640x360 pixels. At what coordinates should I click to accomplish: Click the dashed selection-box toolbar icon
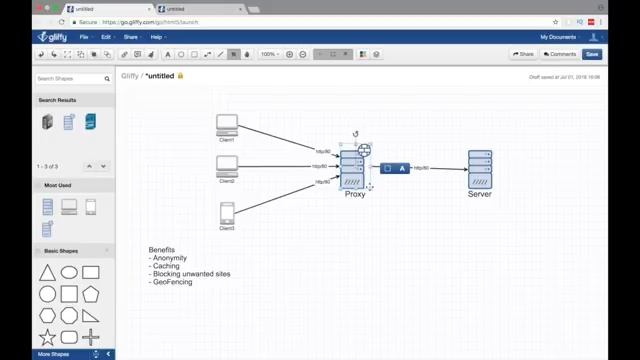(67, 54)
